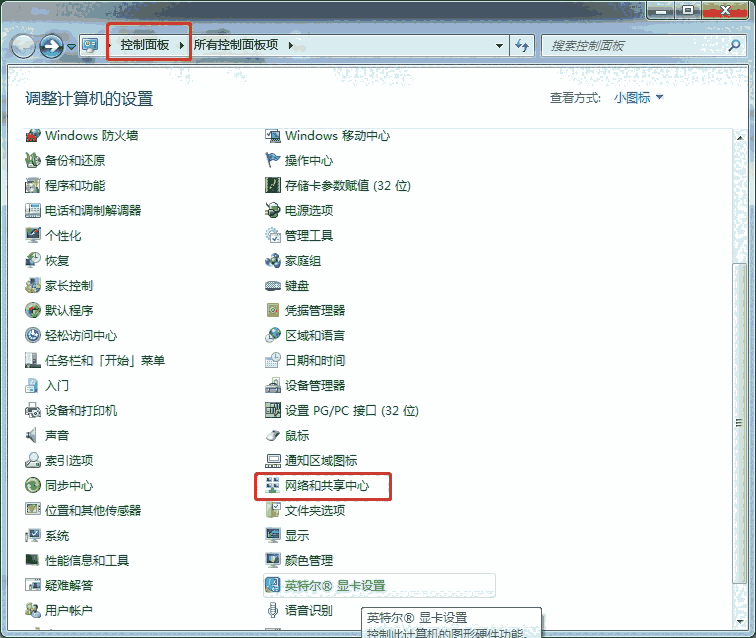Click the scrollbar down arrow
The image size is (756, 638).
click(x=740, y=622)
